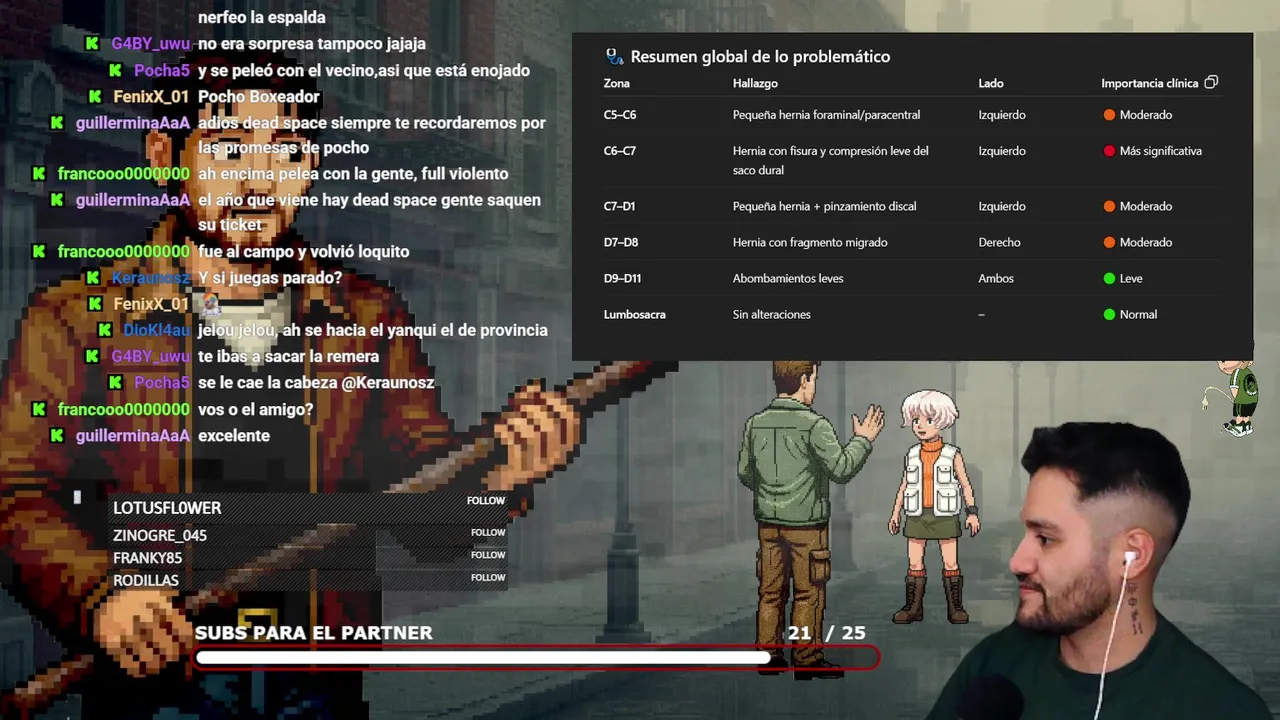Image resolution: width=1280 pixels, height=720 pixels.
Task: Click the 'Y si juegas parado?' message
Action: [270, 277]
